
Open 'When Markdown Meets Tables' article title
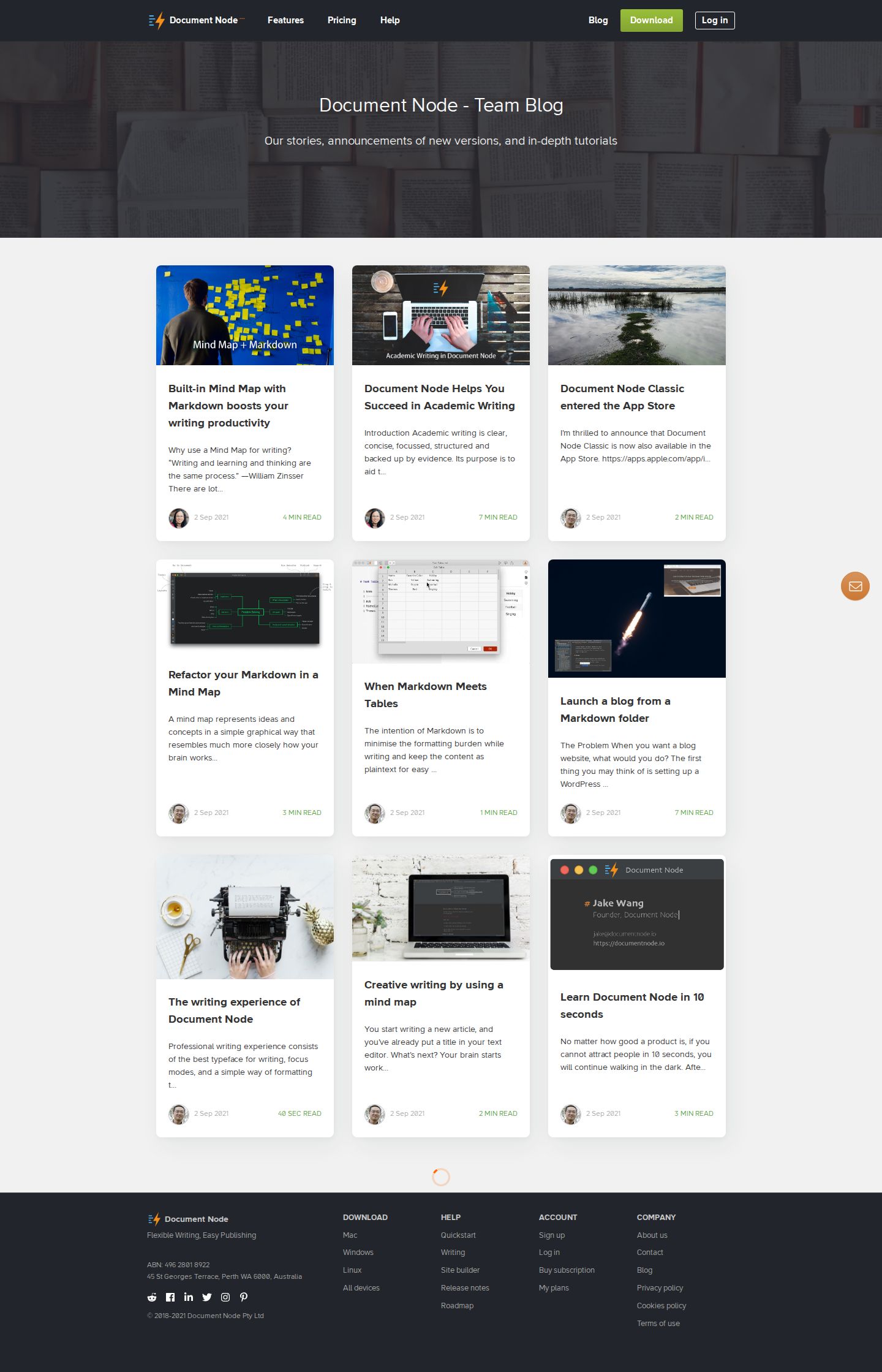[x=426, y=695]
